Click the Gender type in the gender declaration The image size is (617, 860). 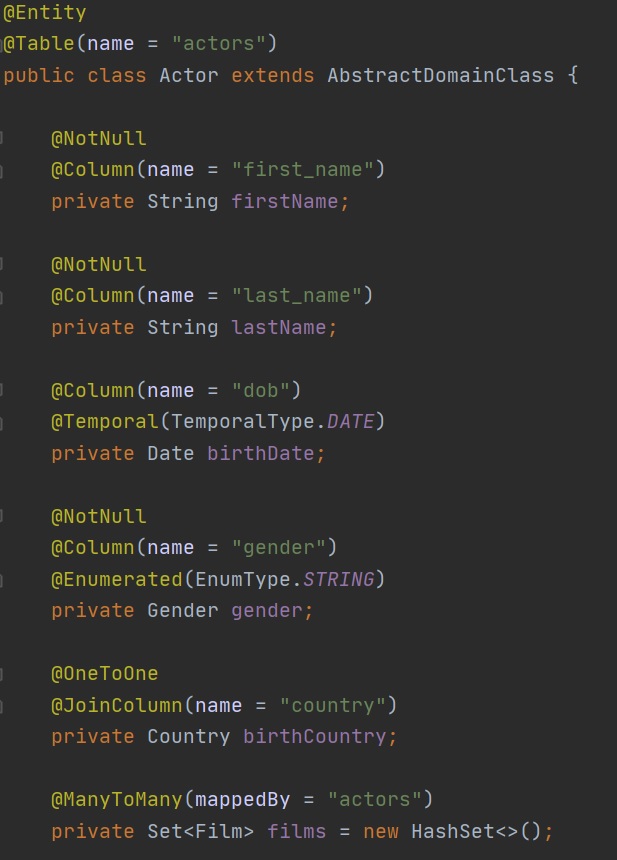pos(182,610)
